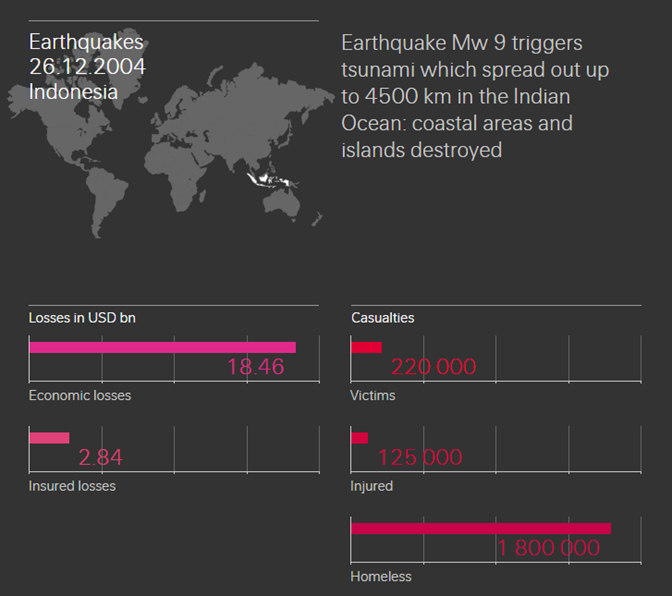Click the Injured bar

point(360,438)
